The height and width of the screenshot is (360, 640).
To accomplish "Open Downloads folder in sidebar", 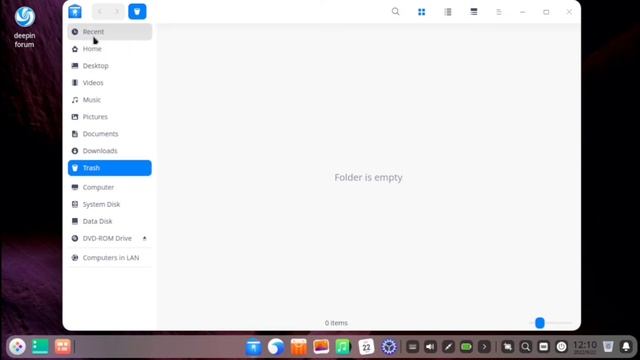I will (x=109, y=151).
